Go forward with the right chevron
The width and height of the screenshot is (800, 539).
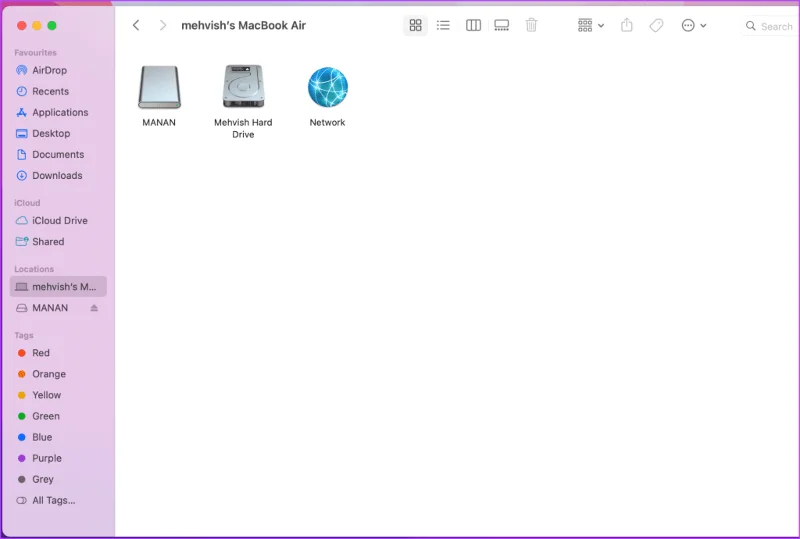click(162, 25)
